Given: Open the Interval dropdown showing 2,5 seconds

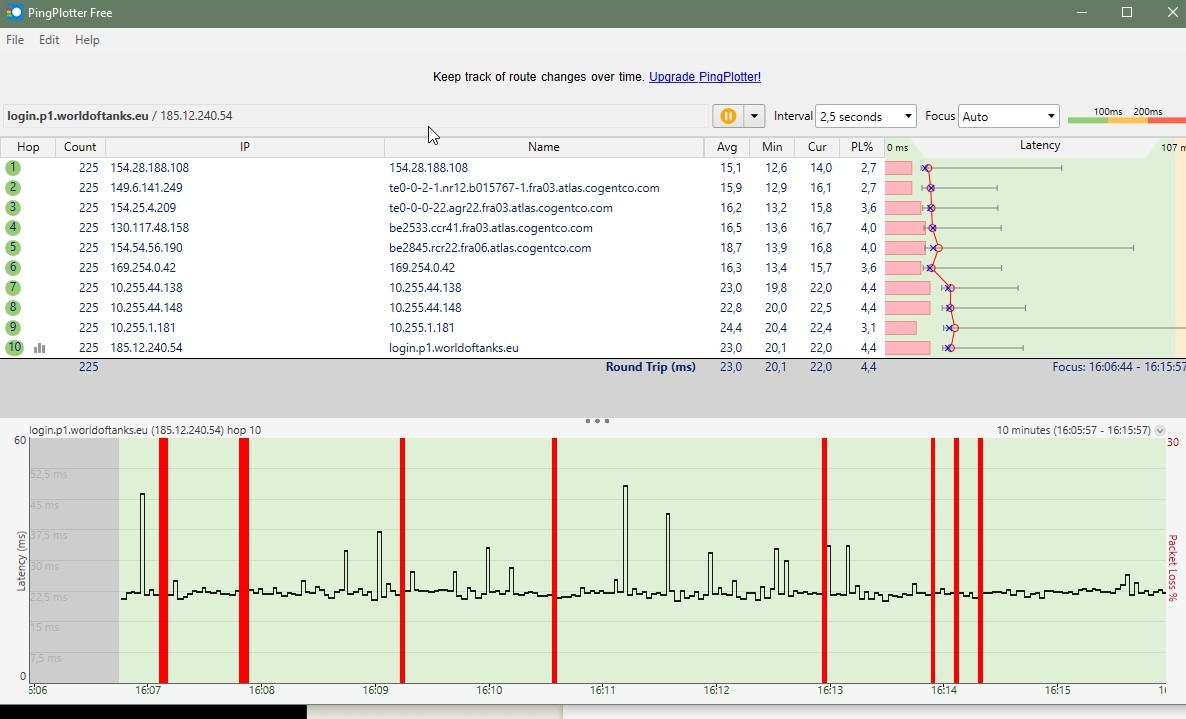Looking at the screenshot, I should point(864,116).
